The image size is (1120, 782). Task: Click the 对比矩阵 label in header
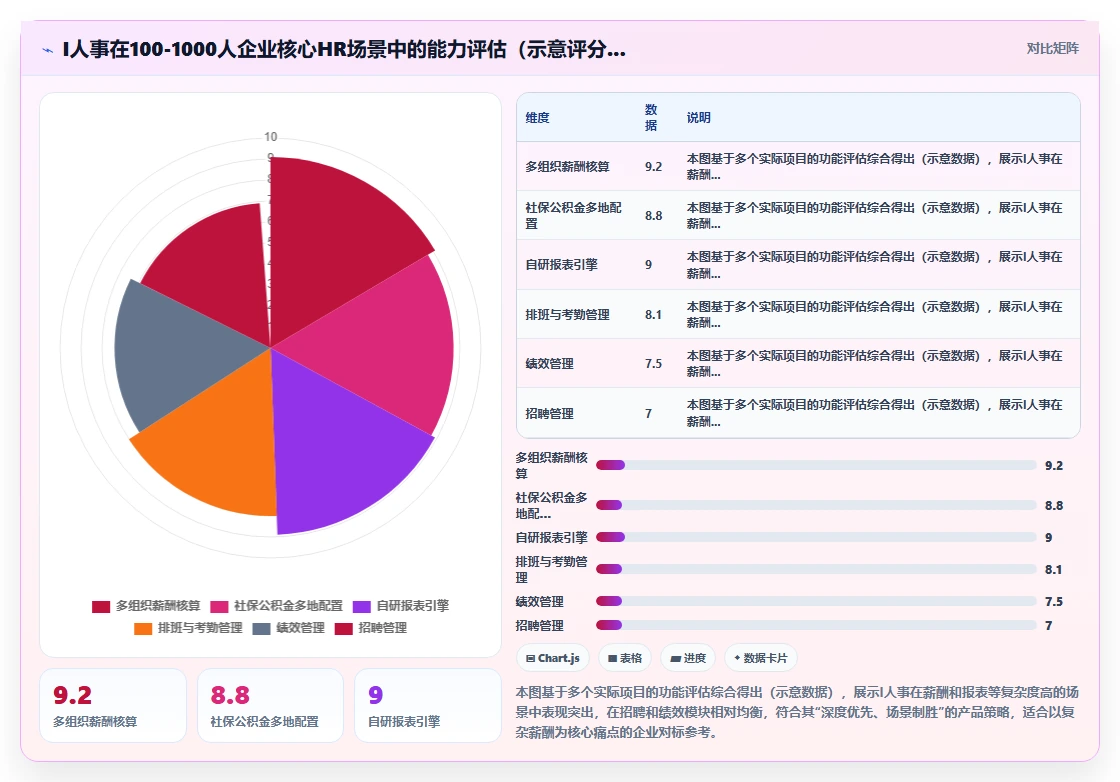tap(1052, 49)
